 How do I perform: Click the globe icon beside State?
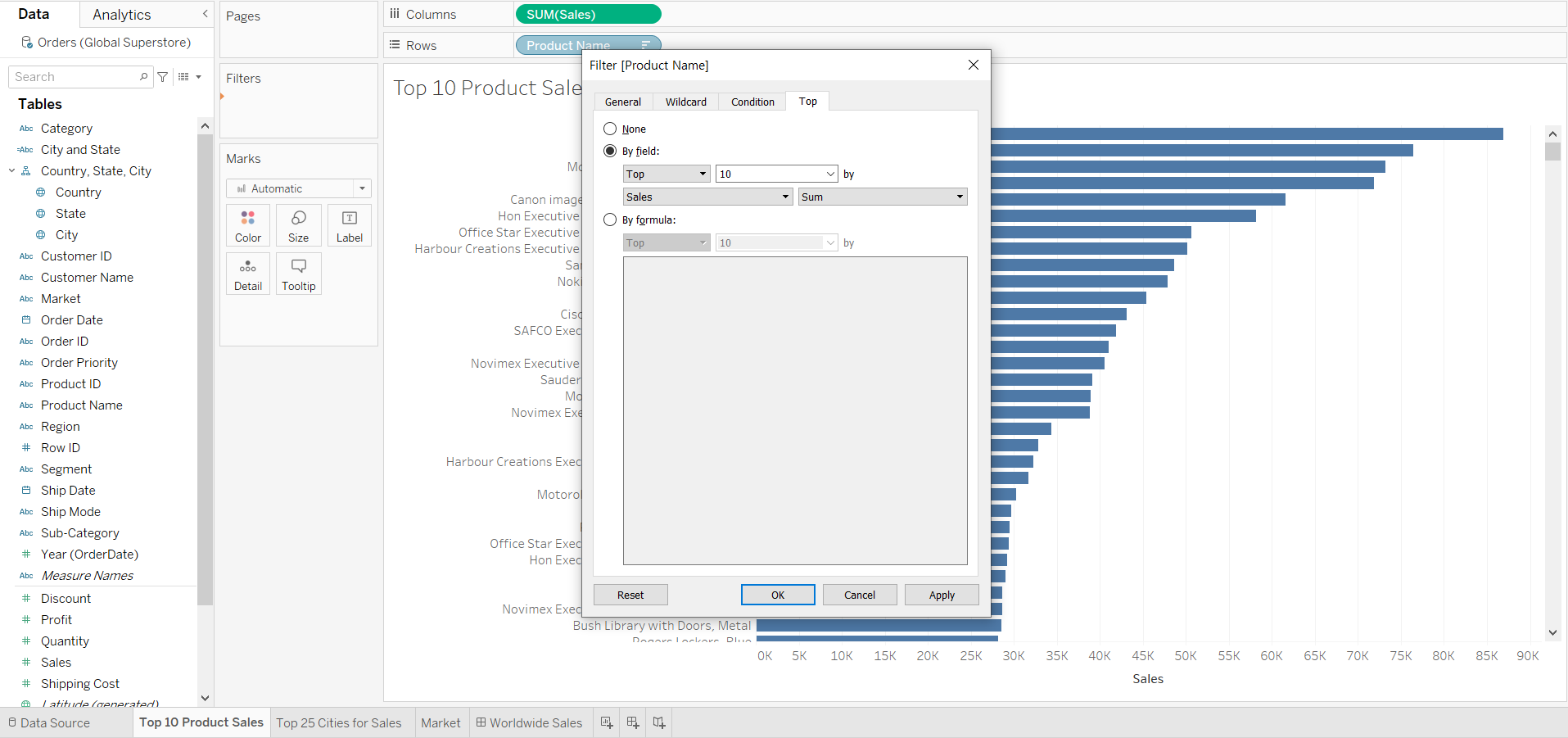[x=41, y=214]
